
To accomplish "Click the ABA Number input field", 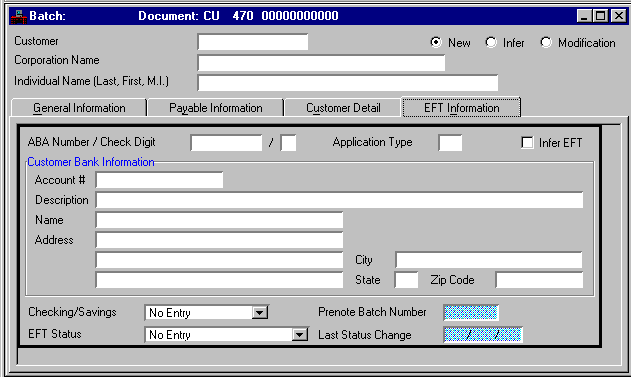I will tap(226, 143).
